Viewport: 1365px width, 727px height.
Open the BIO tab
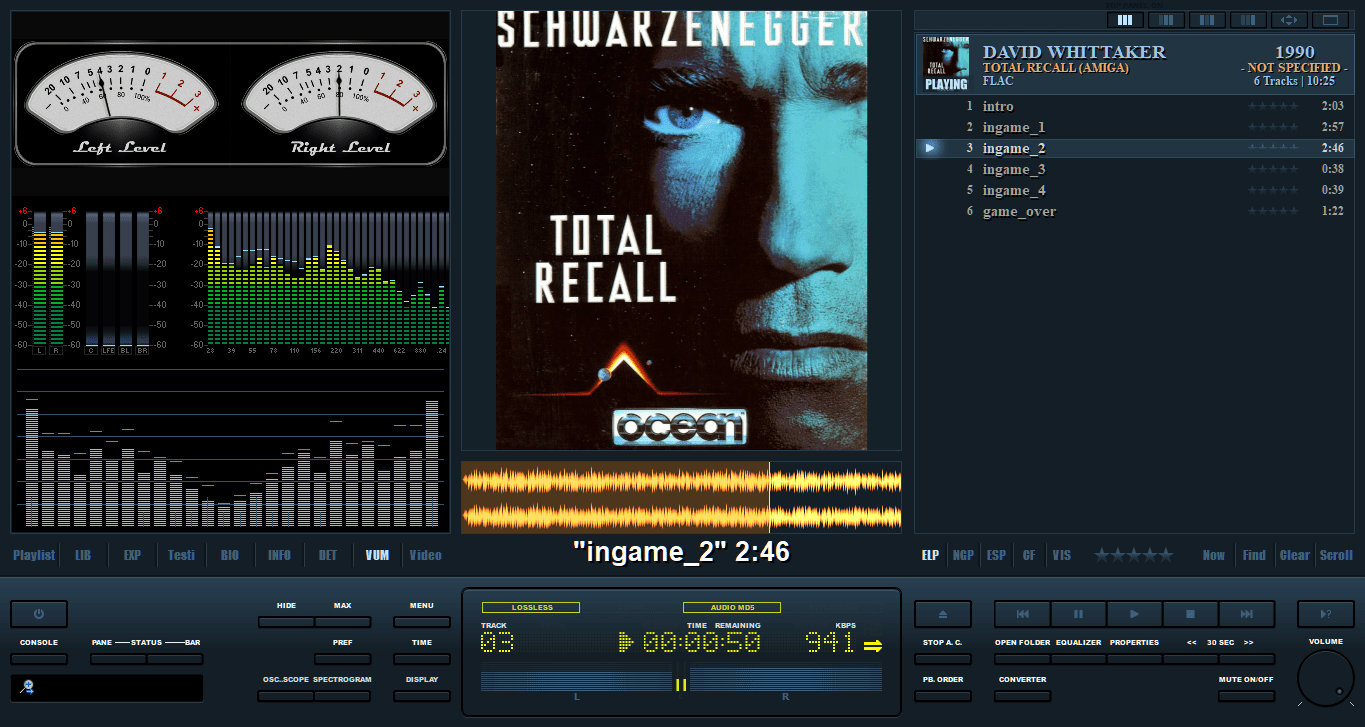(230, 555)
